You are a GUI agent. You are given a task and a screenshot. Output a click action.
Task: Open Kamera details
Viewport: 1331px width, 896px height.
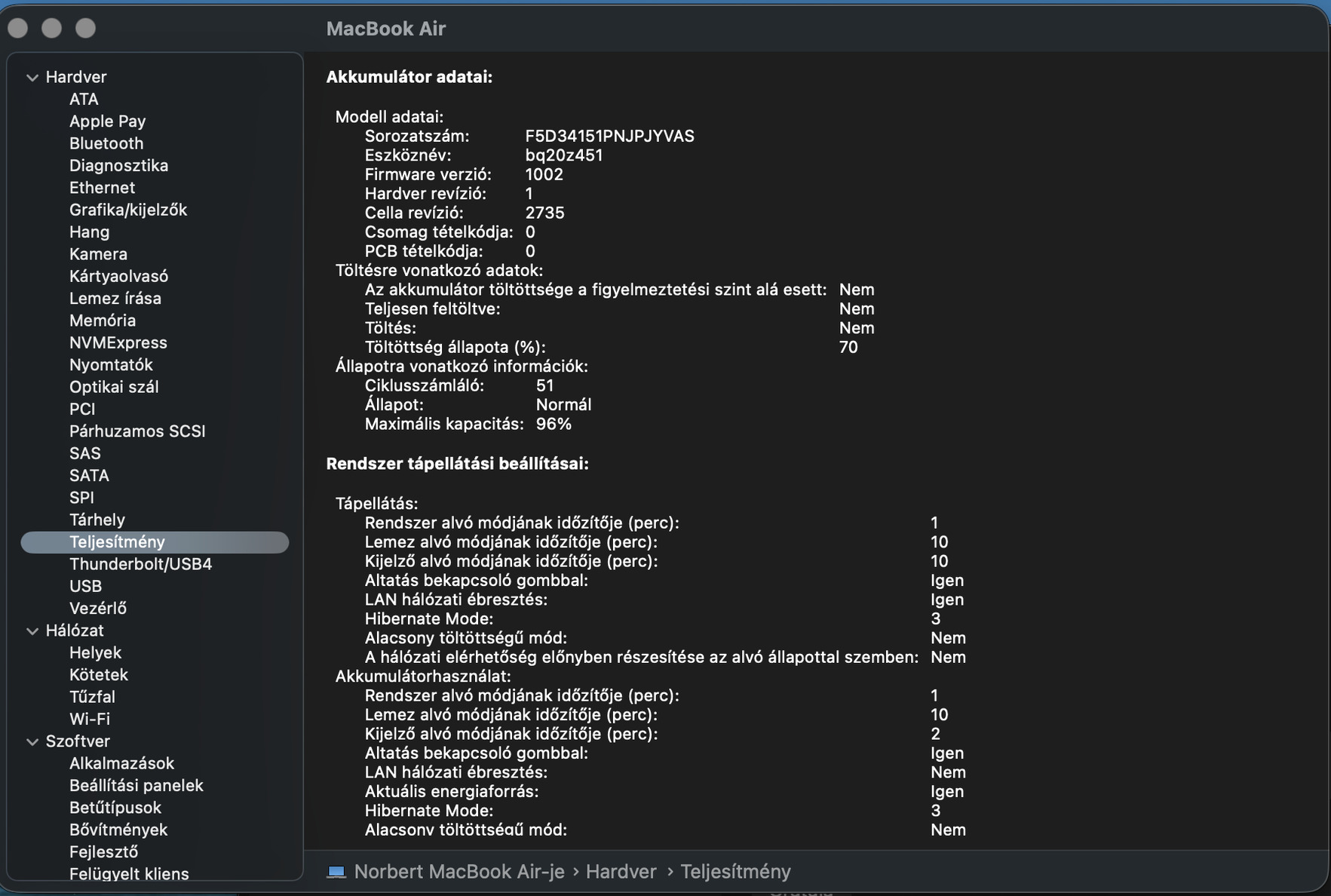pos(98,254)
